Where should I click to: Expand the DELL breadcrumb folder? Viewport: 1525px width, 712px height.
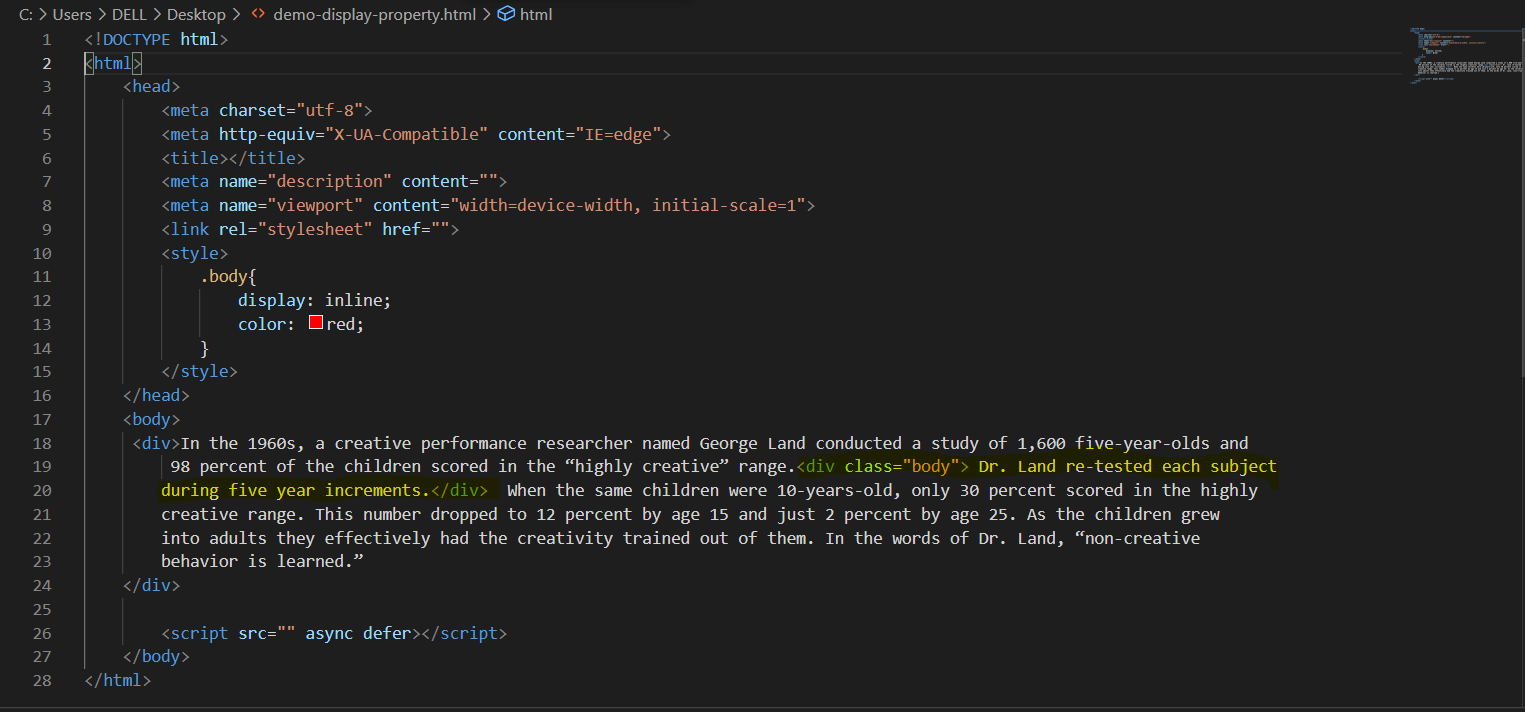(129, 14)
